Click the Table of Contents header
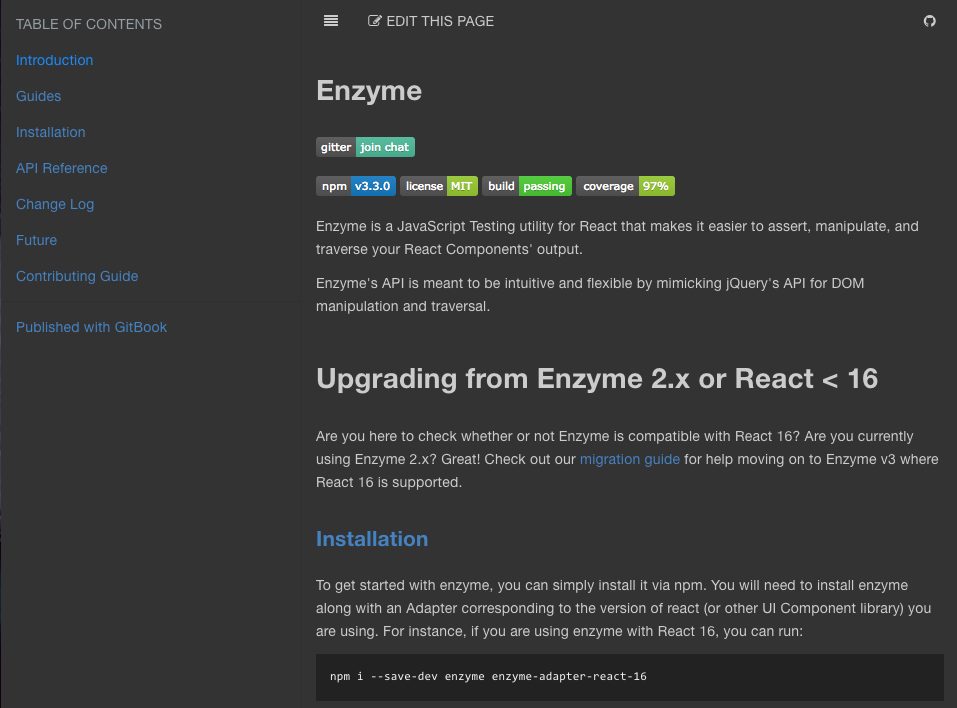 point(88,24)
